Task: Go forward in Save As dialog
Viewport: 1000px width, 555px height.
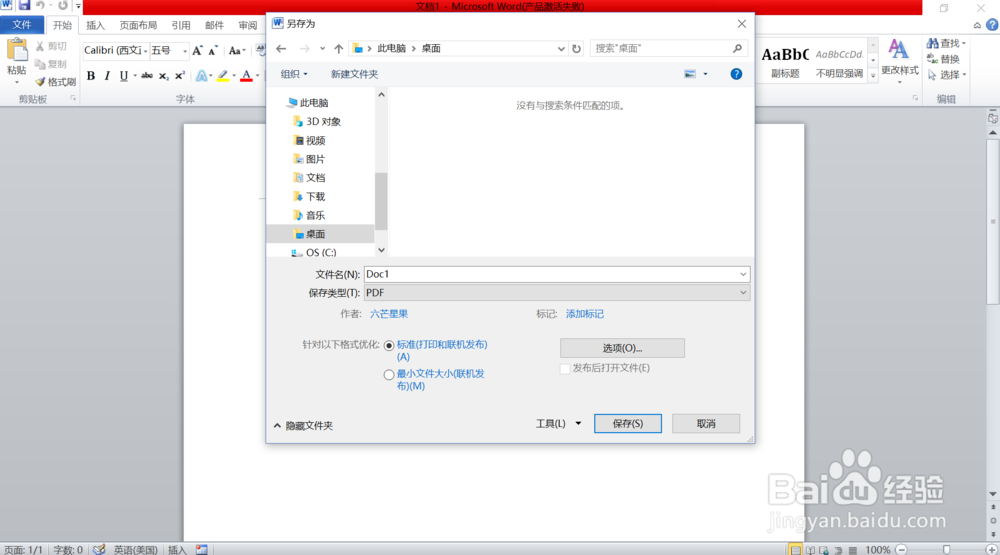Action: pyautogui.click(x=305, y=48)
